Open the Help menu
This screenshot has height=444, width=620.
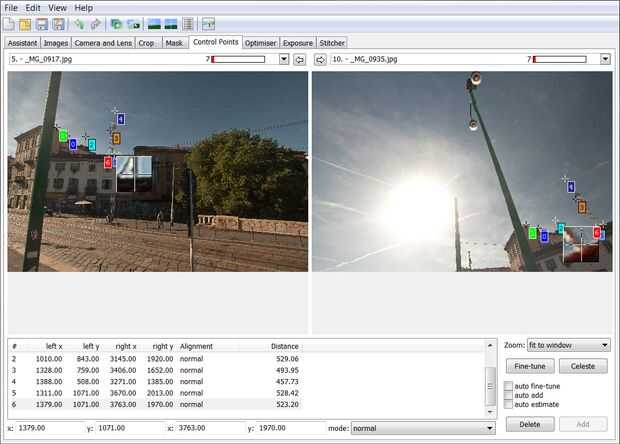83,8
